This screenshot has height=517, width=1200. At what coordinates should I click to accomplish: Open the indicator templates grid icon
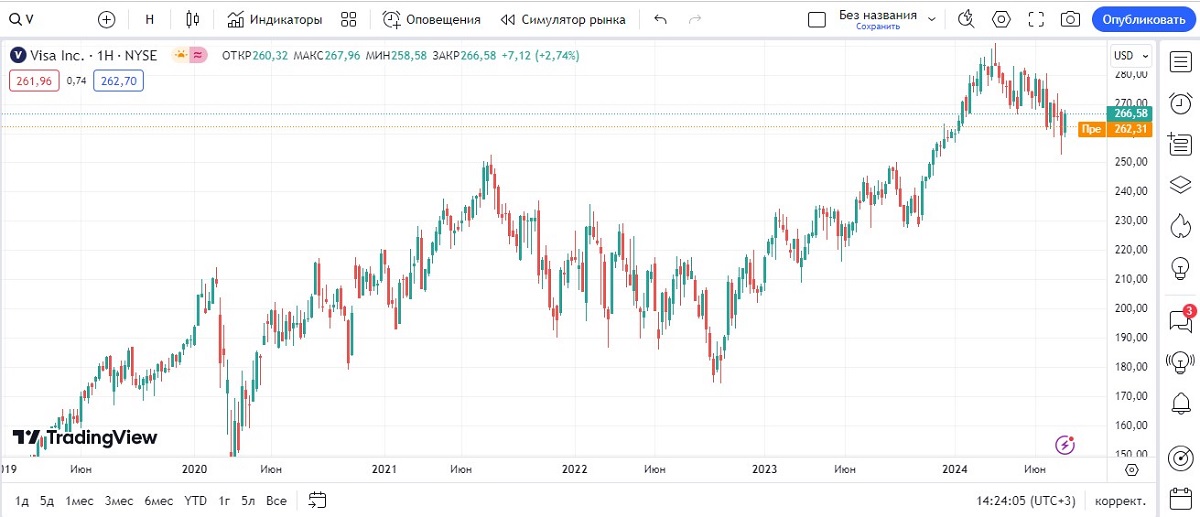click(x=348, y=19)
